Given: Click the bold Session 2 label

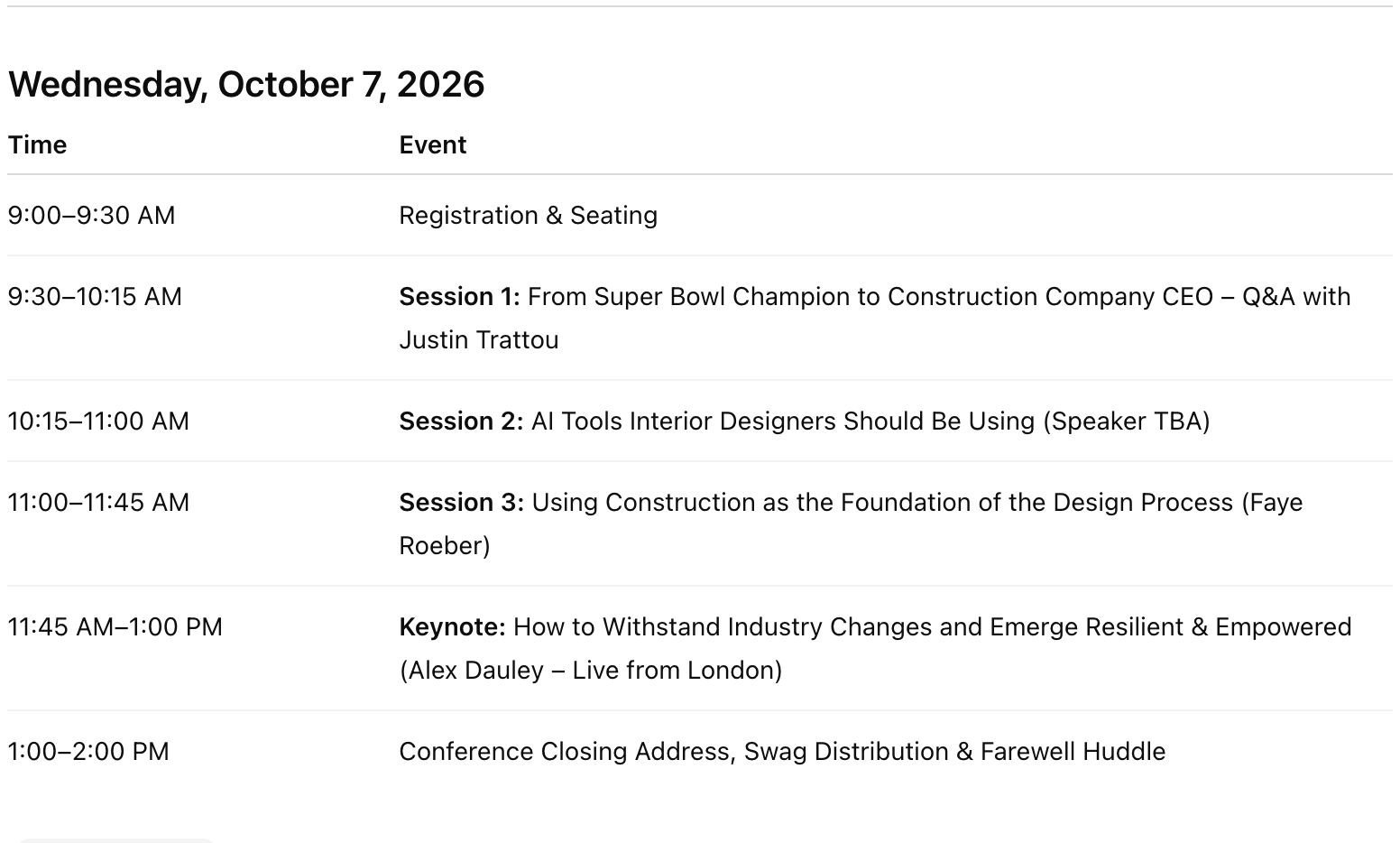Looking at the screenshot, I should (x=461, y=421).
